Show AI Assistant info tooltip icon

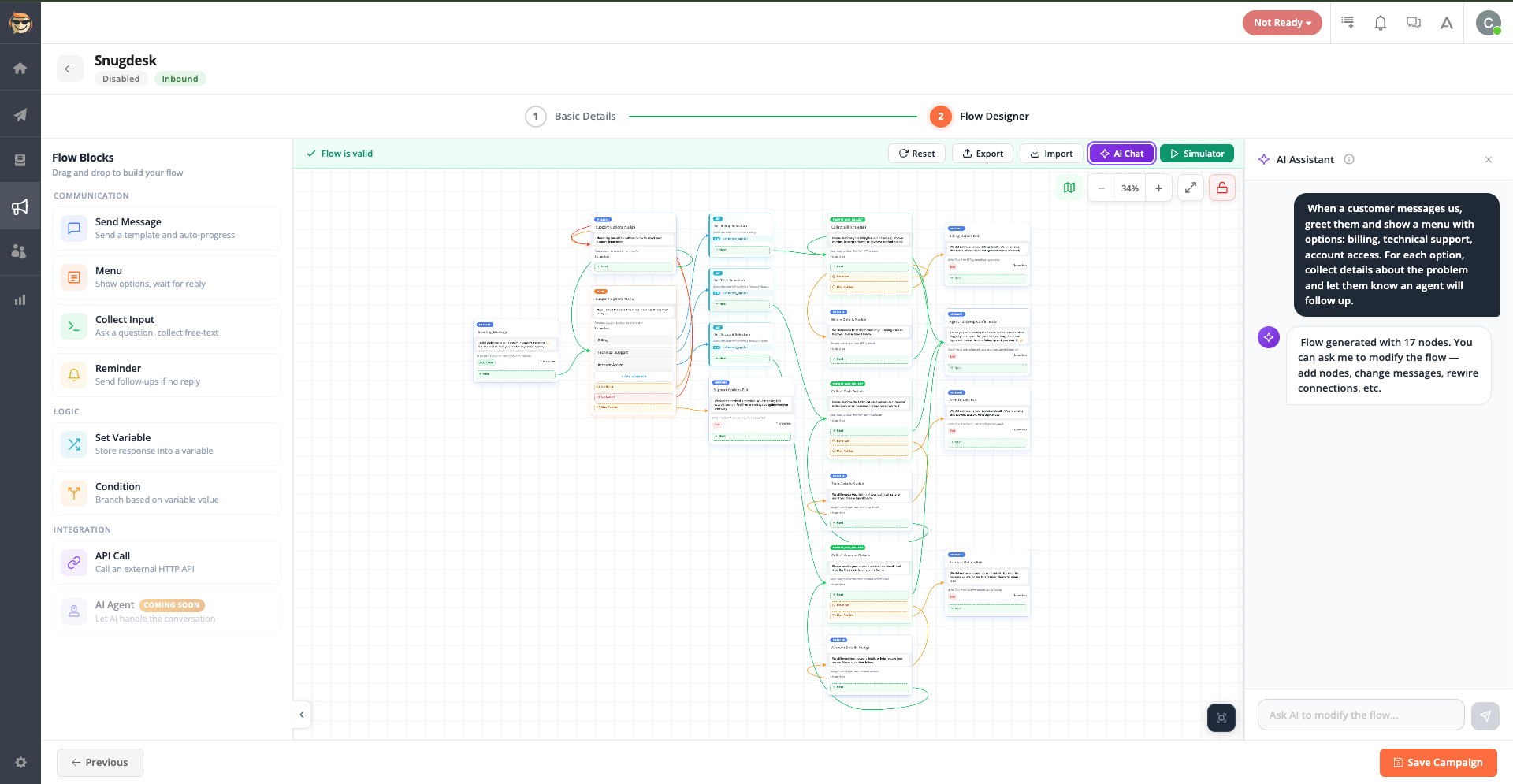click(x=1349, y=159)
